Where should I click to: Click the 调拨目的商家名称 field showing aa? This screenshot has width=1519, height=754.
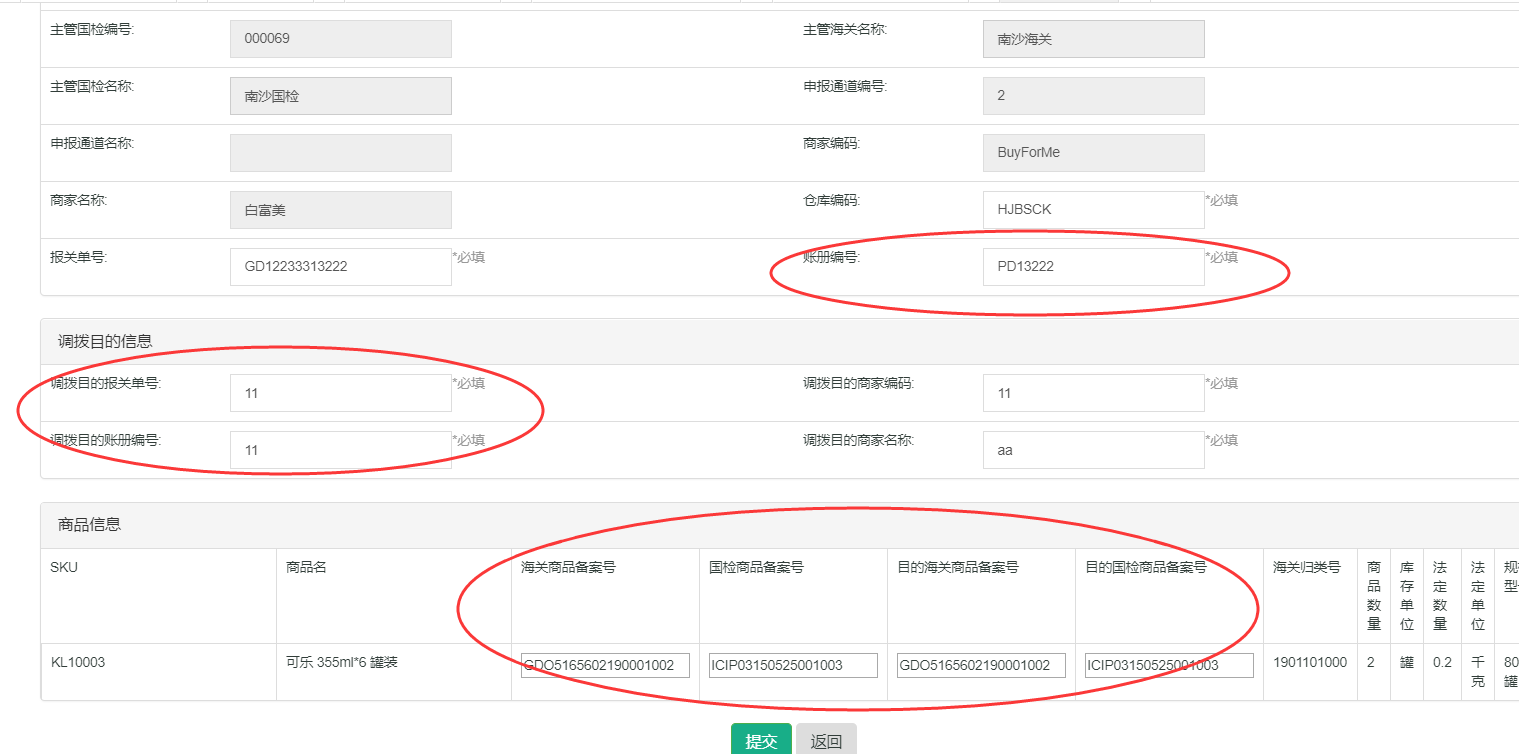point(1092,449)
